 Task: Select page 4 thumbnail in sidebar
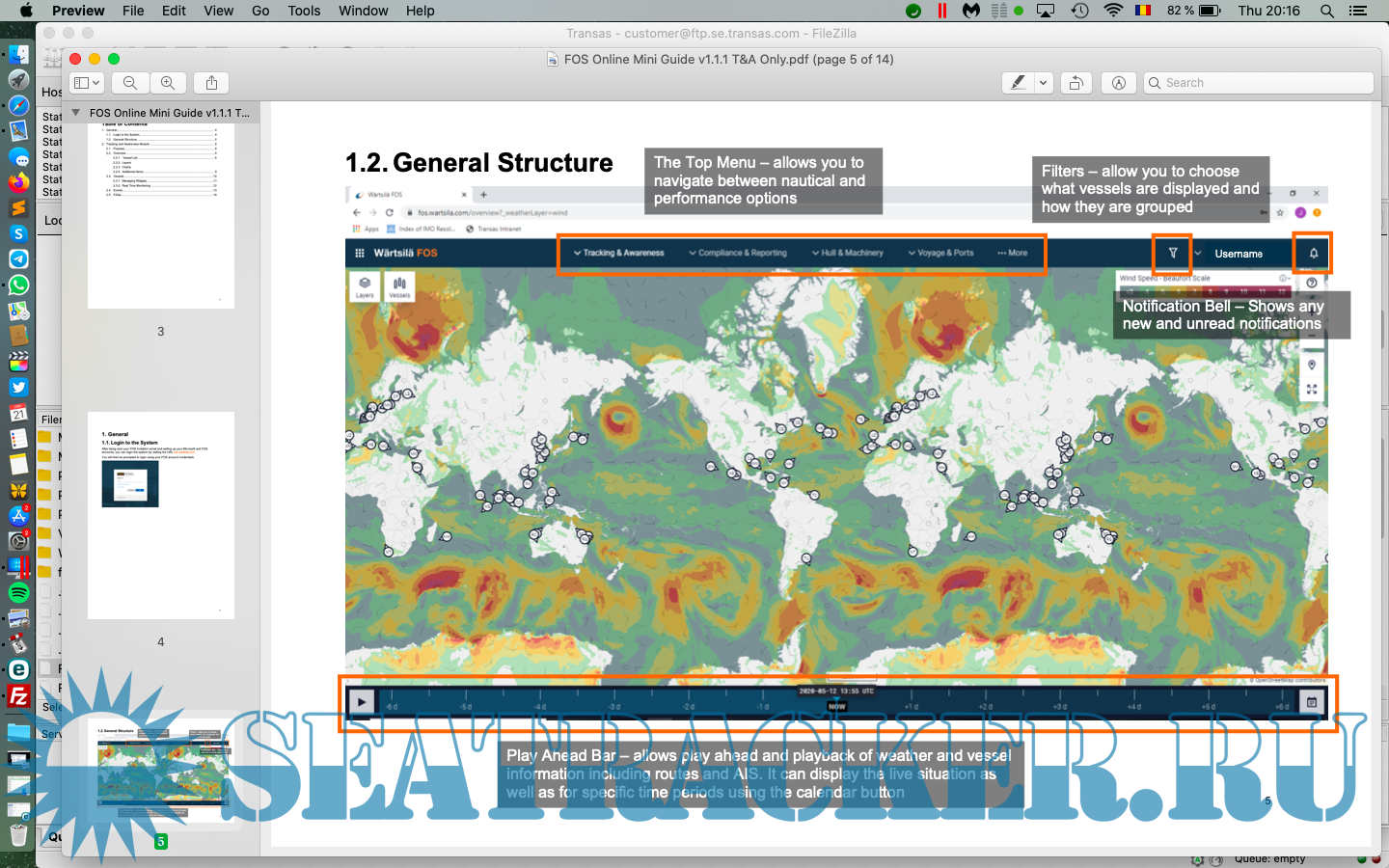point(160,515)
